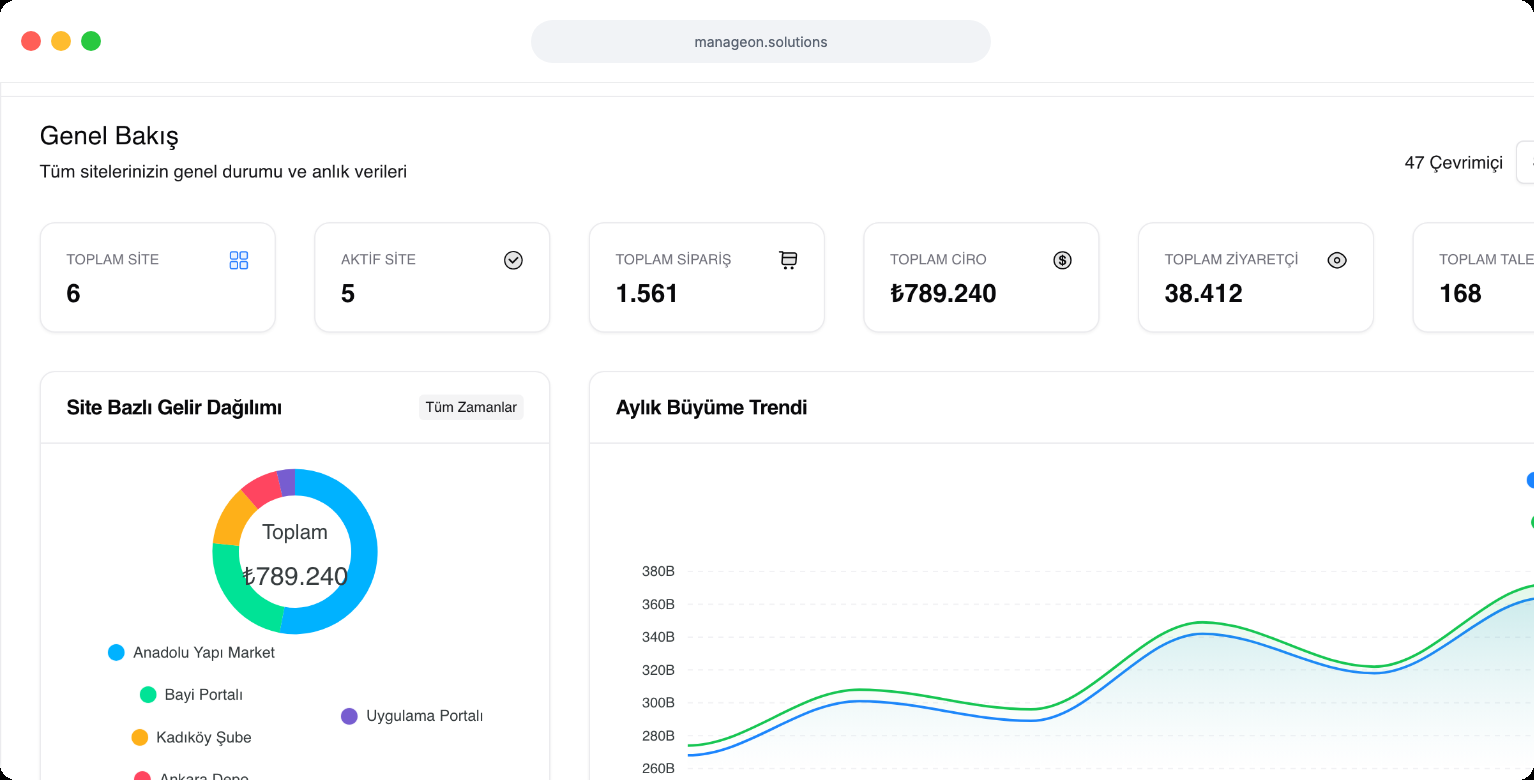1534x780 pixels.
Task: Click the grid icon in Toplam Site card
Action: [239, 261]
